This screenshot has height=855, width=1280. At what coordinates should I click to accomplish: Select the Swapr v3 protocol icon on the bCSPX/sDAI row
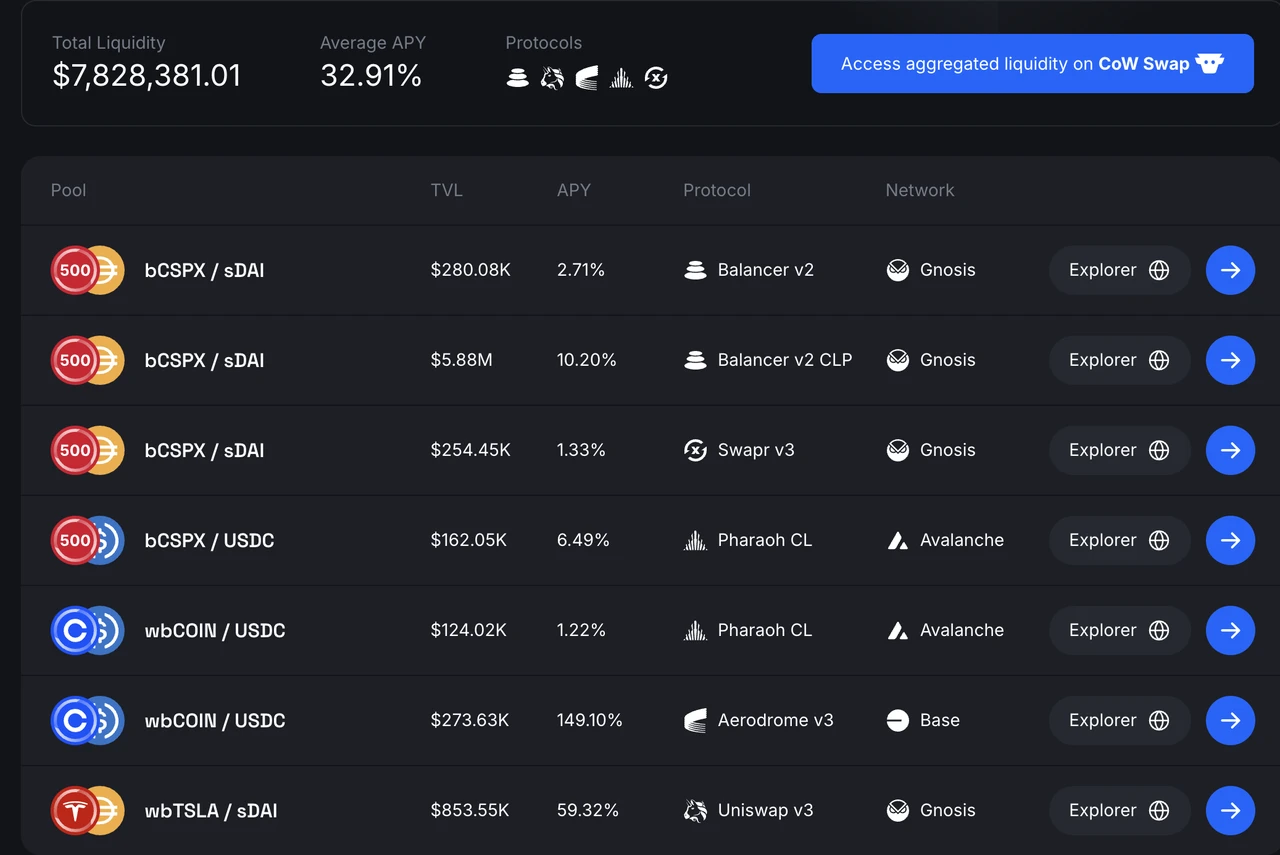(x=695, y=450)
